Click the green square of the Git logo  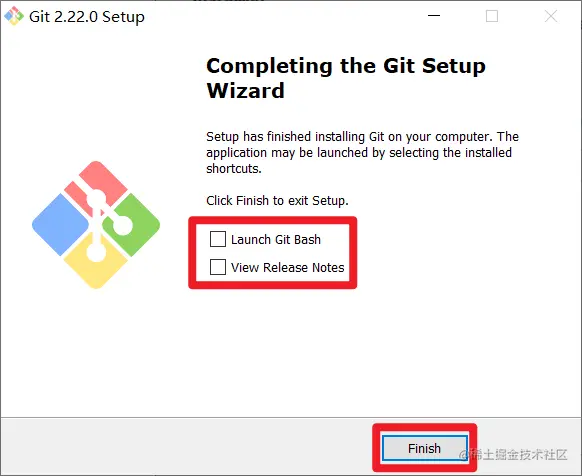pyautogui.click(x=134, y=224)
